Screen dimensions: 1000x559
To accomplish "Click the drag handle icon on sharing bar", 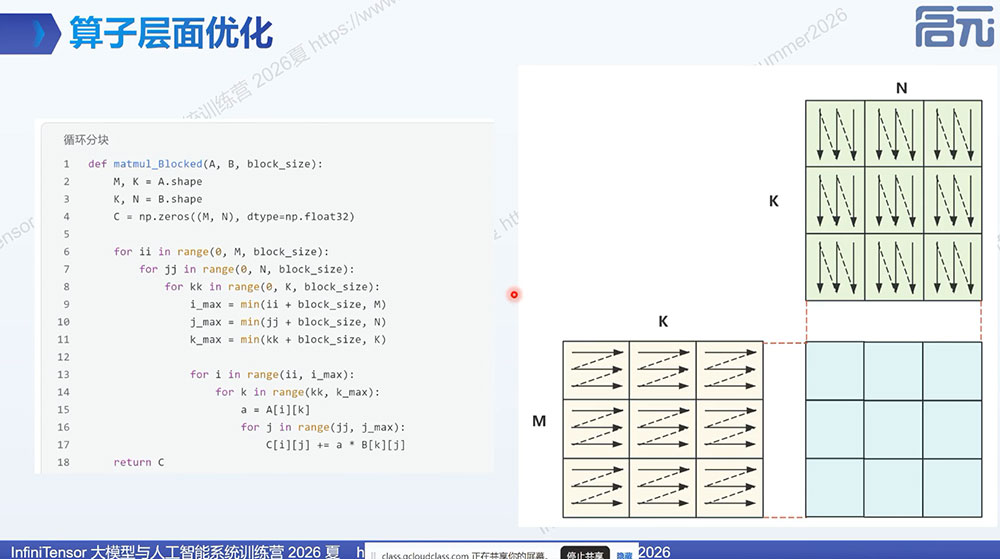I will 373,555.
